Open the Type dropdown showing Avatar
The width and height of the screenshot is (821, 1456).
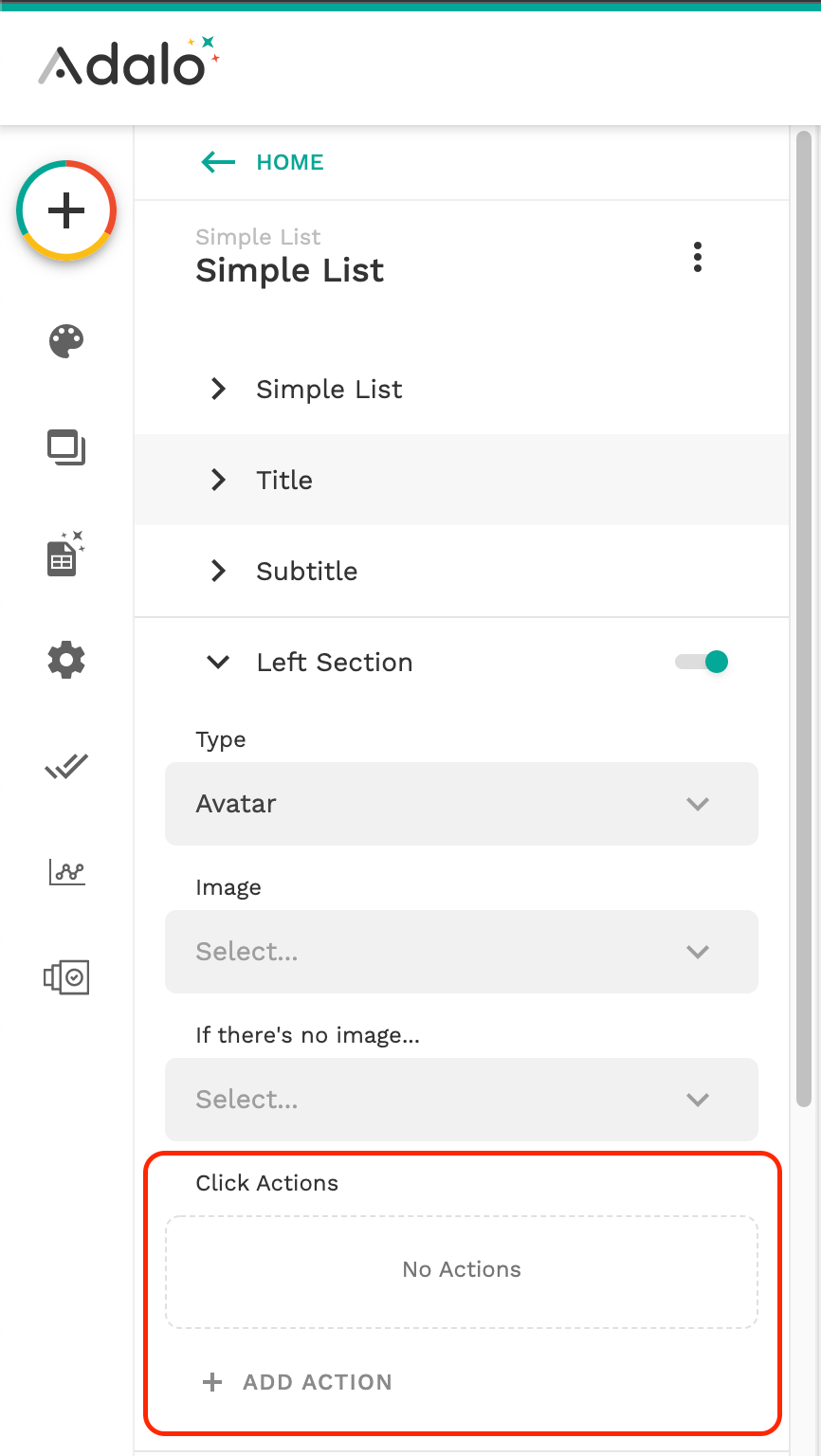point(462,804)
